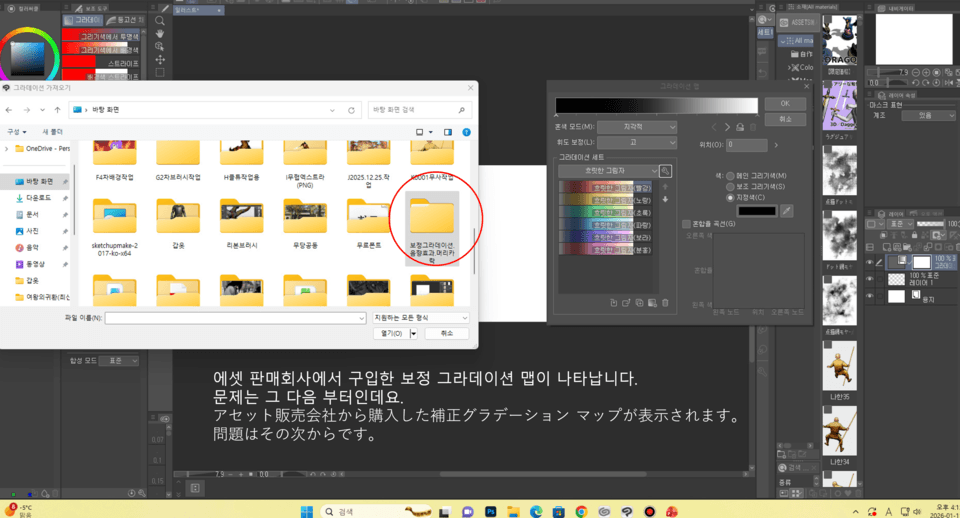Click the black specified color swatch
The width and height of the screenshot is (960, 518).
tap(757, 211)
